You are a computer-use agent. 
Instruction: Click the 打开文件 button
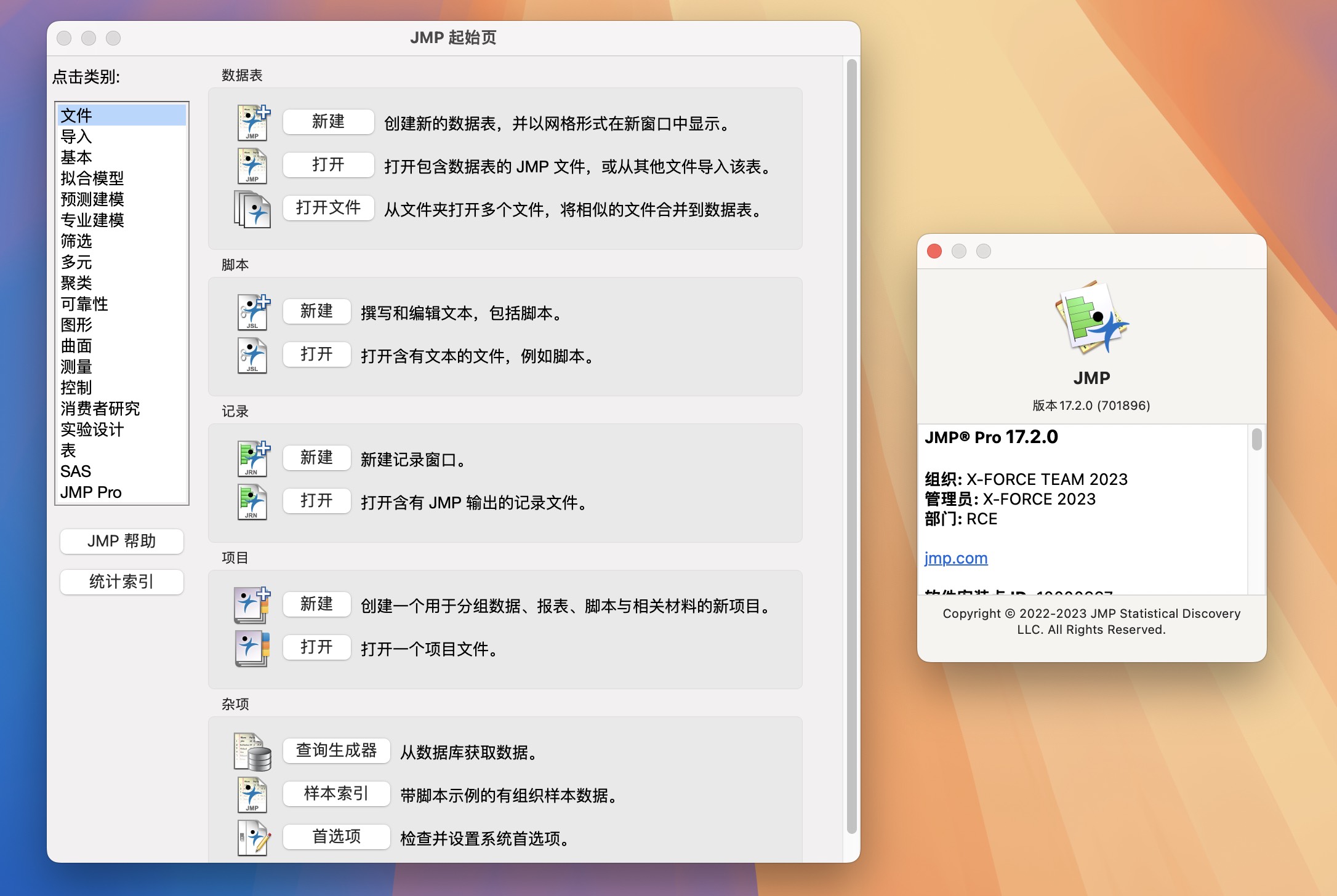point(329,208)
